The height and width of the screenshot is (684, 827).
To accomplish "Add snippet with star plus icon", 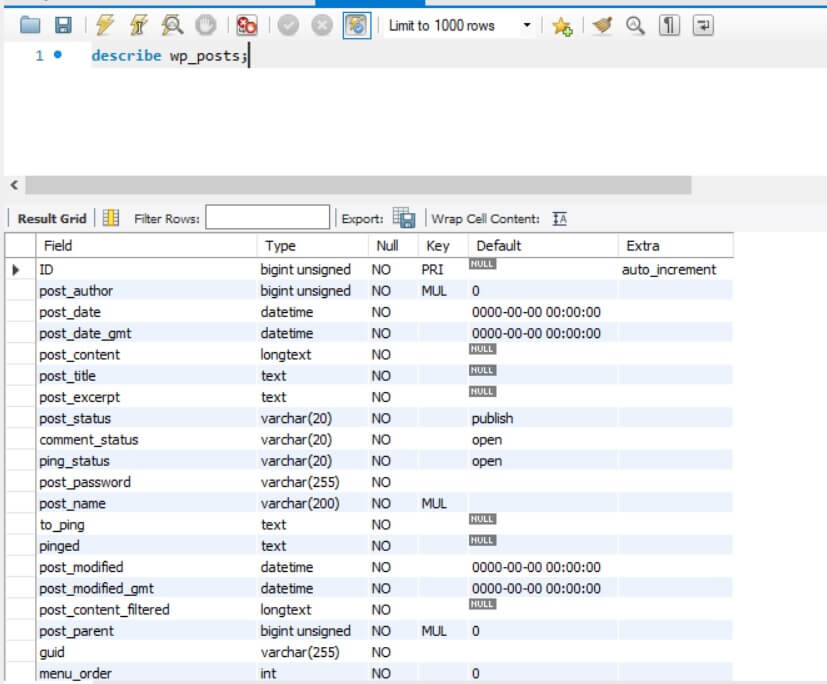I will 562,25.
